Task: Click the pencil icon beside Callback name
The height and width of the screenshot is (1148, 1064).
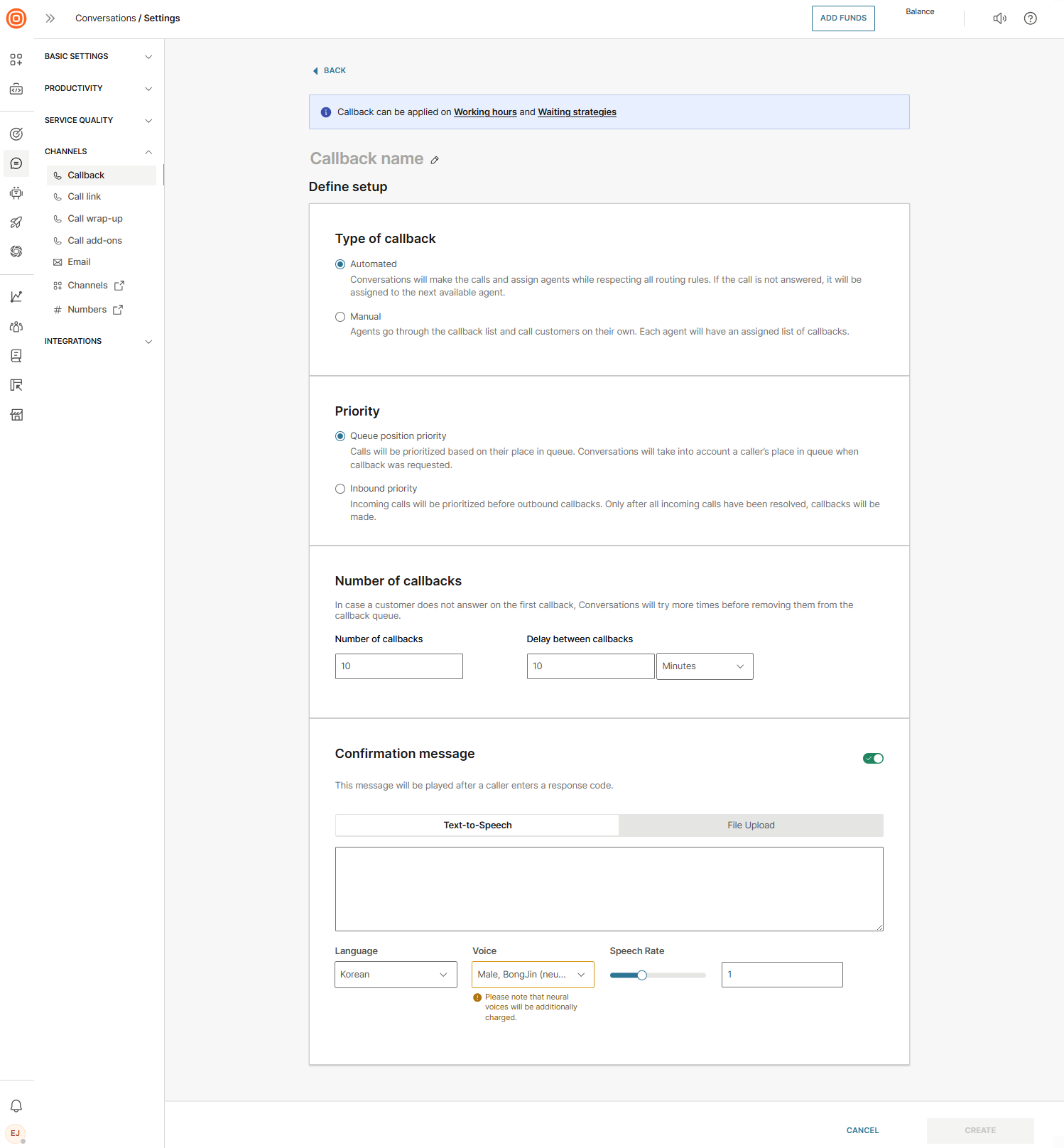Action: point(435,160)
